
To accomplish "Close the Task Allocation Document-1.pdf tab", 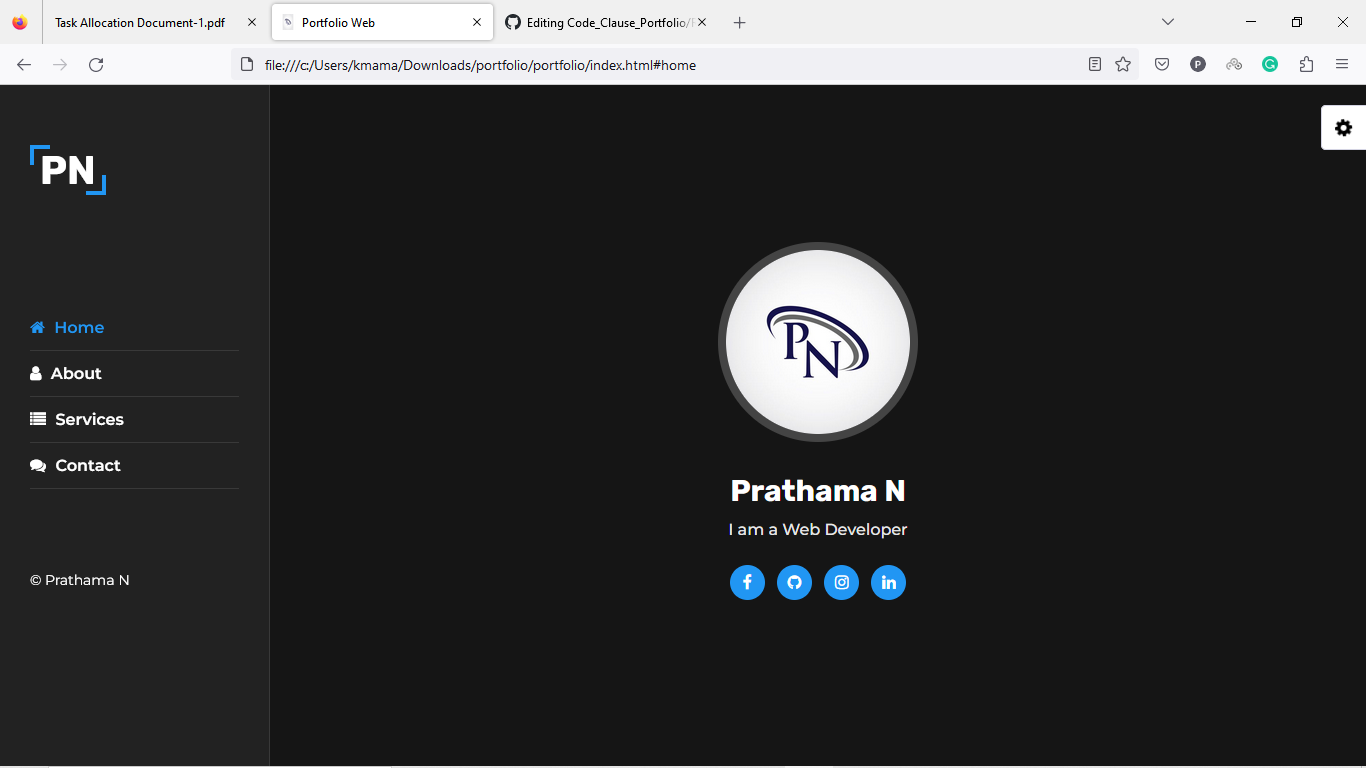I will (x=252, y=22).
